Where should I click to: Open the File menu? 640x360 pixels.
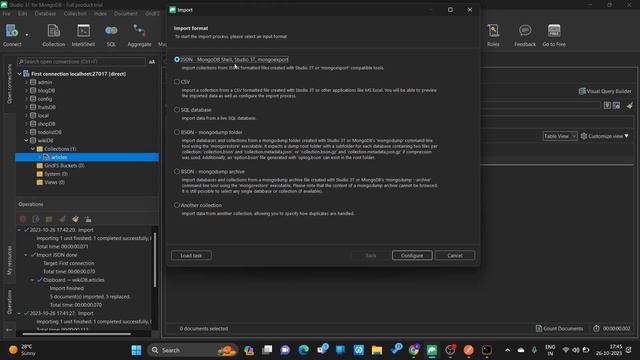point(7,13)
